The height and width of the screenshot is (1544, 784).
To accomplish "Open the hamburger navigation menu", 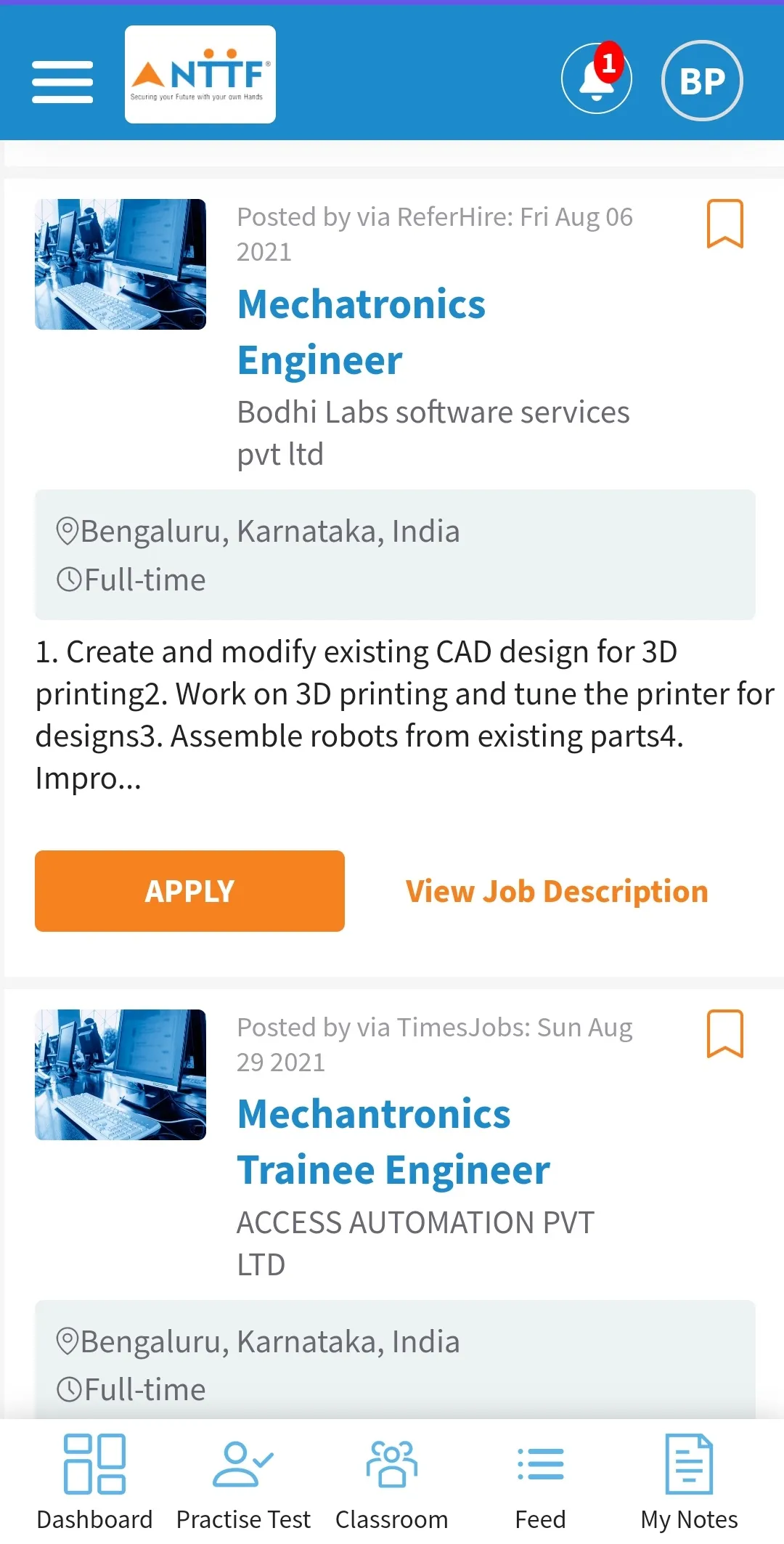I will point(62,81).
